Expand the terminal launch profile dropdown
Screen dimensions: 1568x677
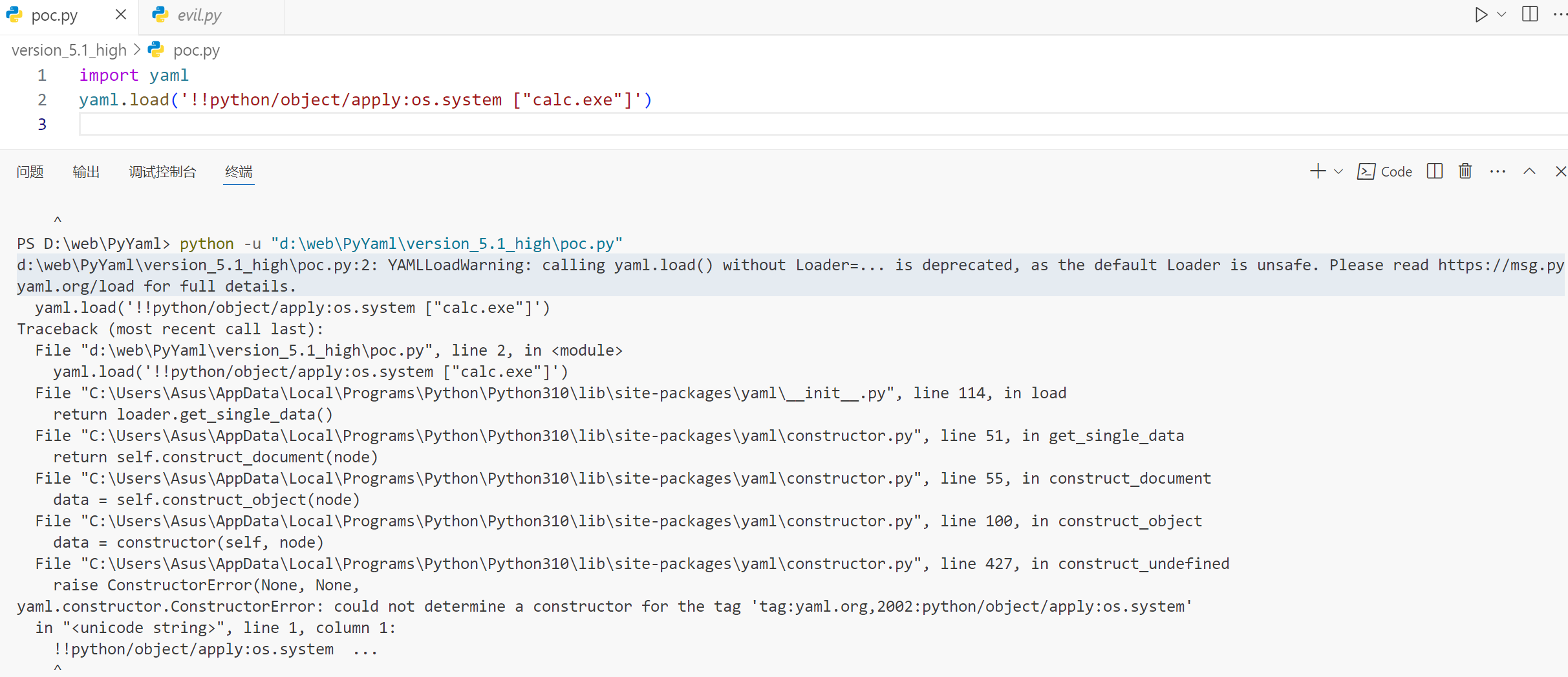click(x=1338, y=171)
